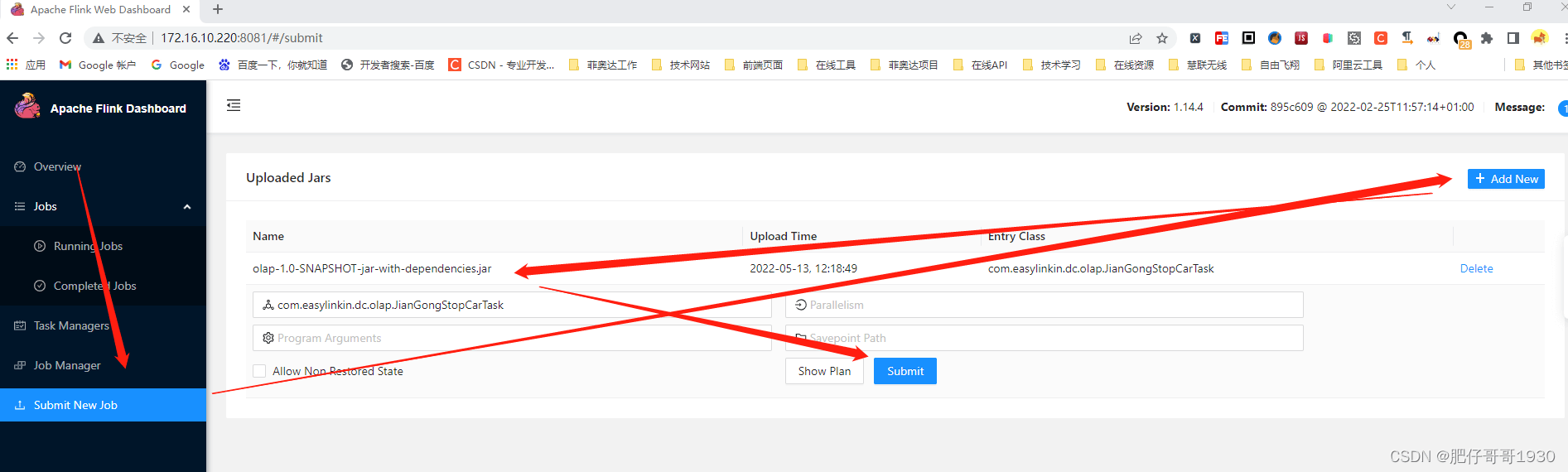
Task: Select the Apache Flink Web Dashboard tab
Action: pyautogui.click(x=99, y=10)
